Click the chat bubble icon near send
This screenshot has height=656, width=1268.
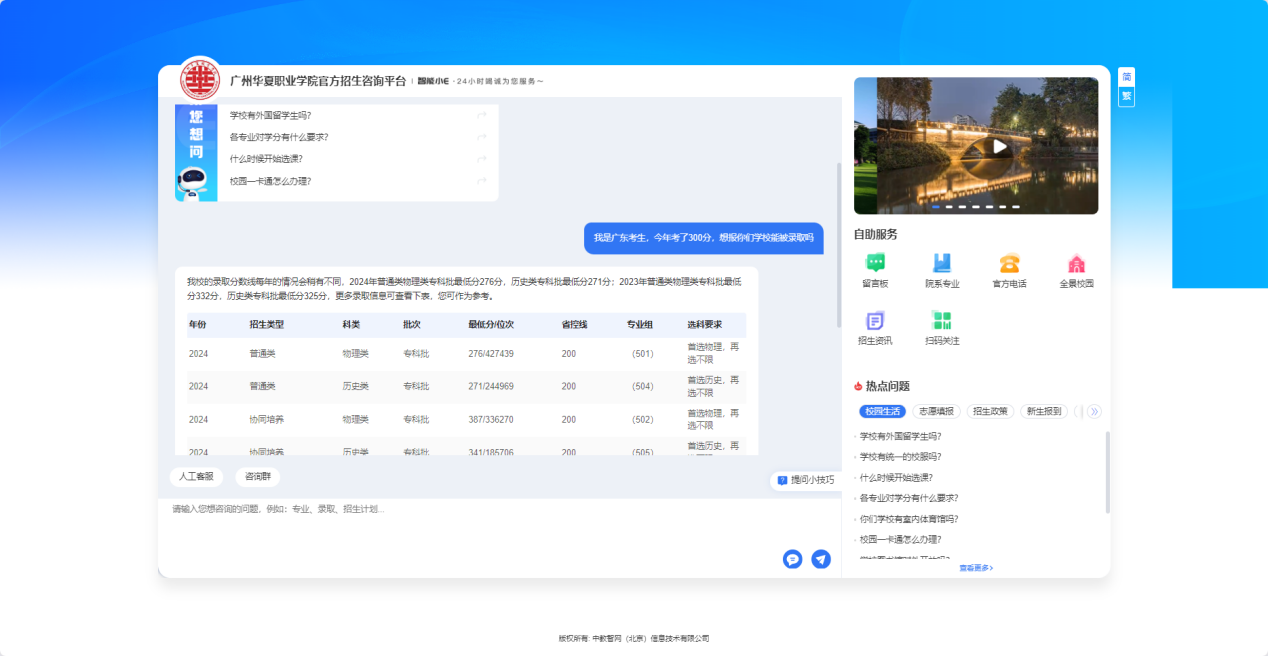click(x=793, y=559)
